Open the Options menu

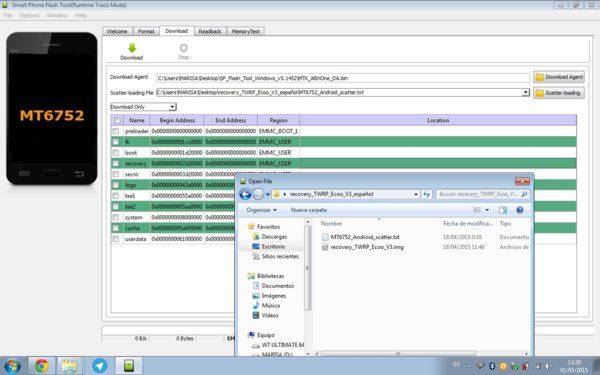point(29,15)
